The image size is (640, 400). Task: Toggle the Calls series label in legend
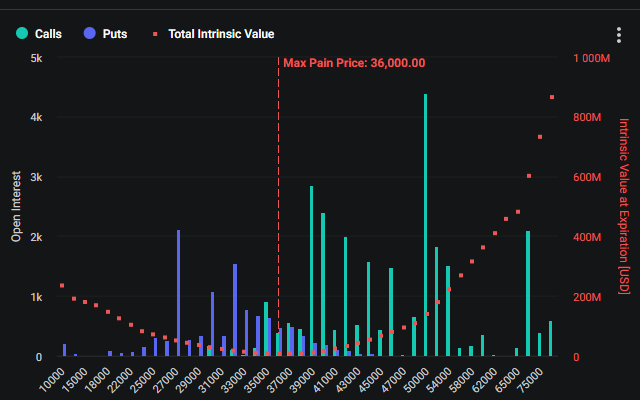pos(48,34)
